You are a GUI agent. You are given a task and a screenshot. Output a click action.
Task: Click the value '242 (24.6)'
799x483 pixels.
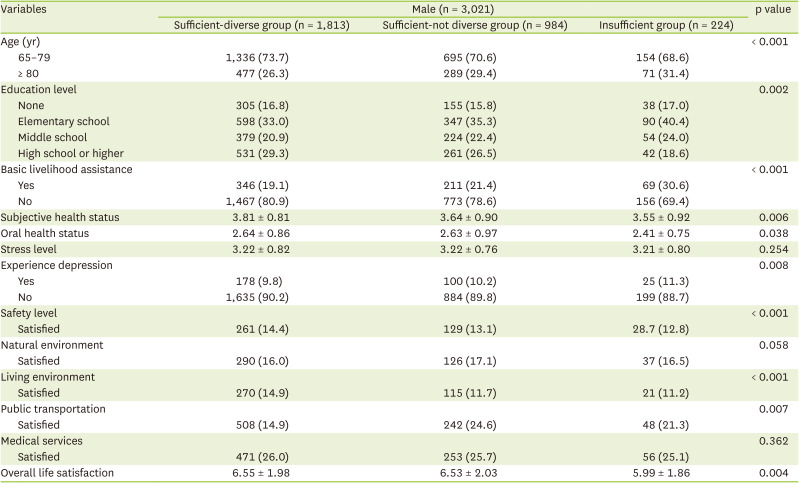[470, 425]
